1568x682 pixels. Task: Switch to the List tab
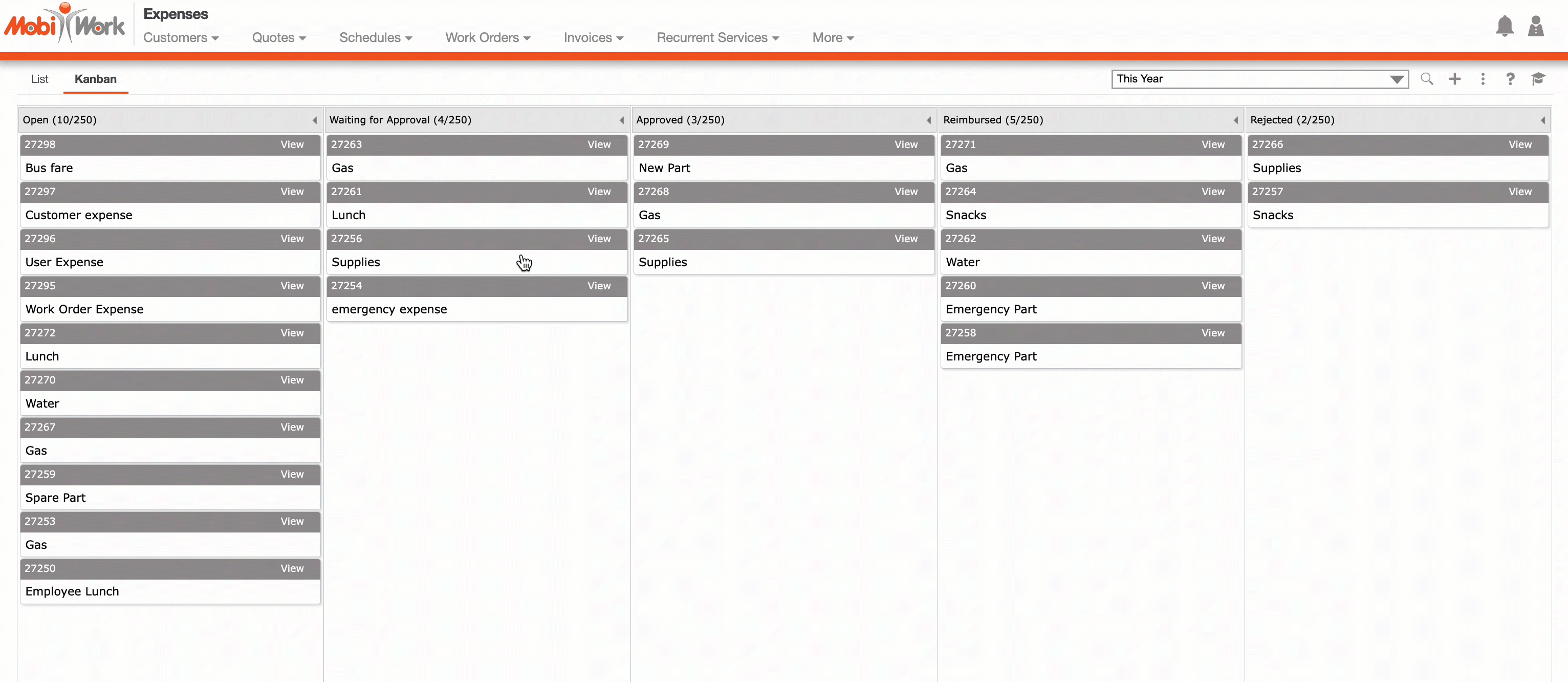point(39,79)
